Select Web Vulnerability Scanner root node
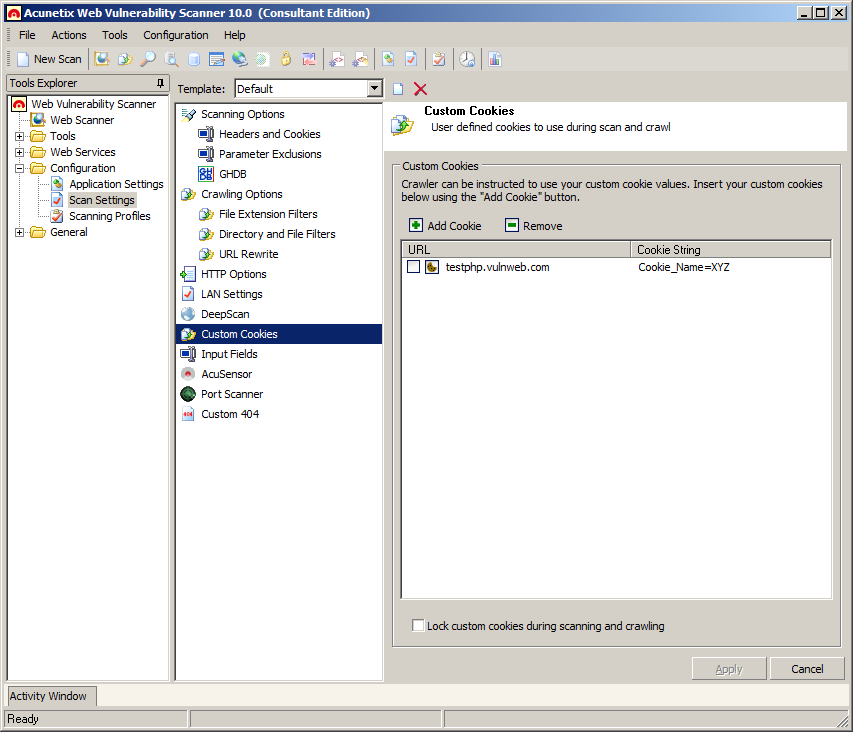853x732 pixels. tap(94, 104)
